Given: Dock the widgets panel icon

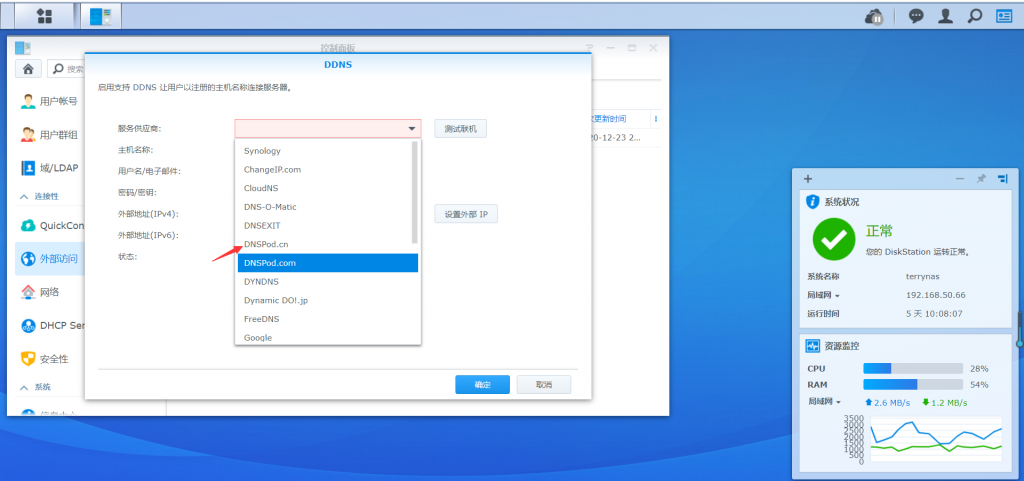Looking at the screenshot, I should (1002, 178).
